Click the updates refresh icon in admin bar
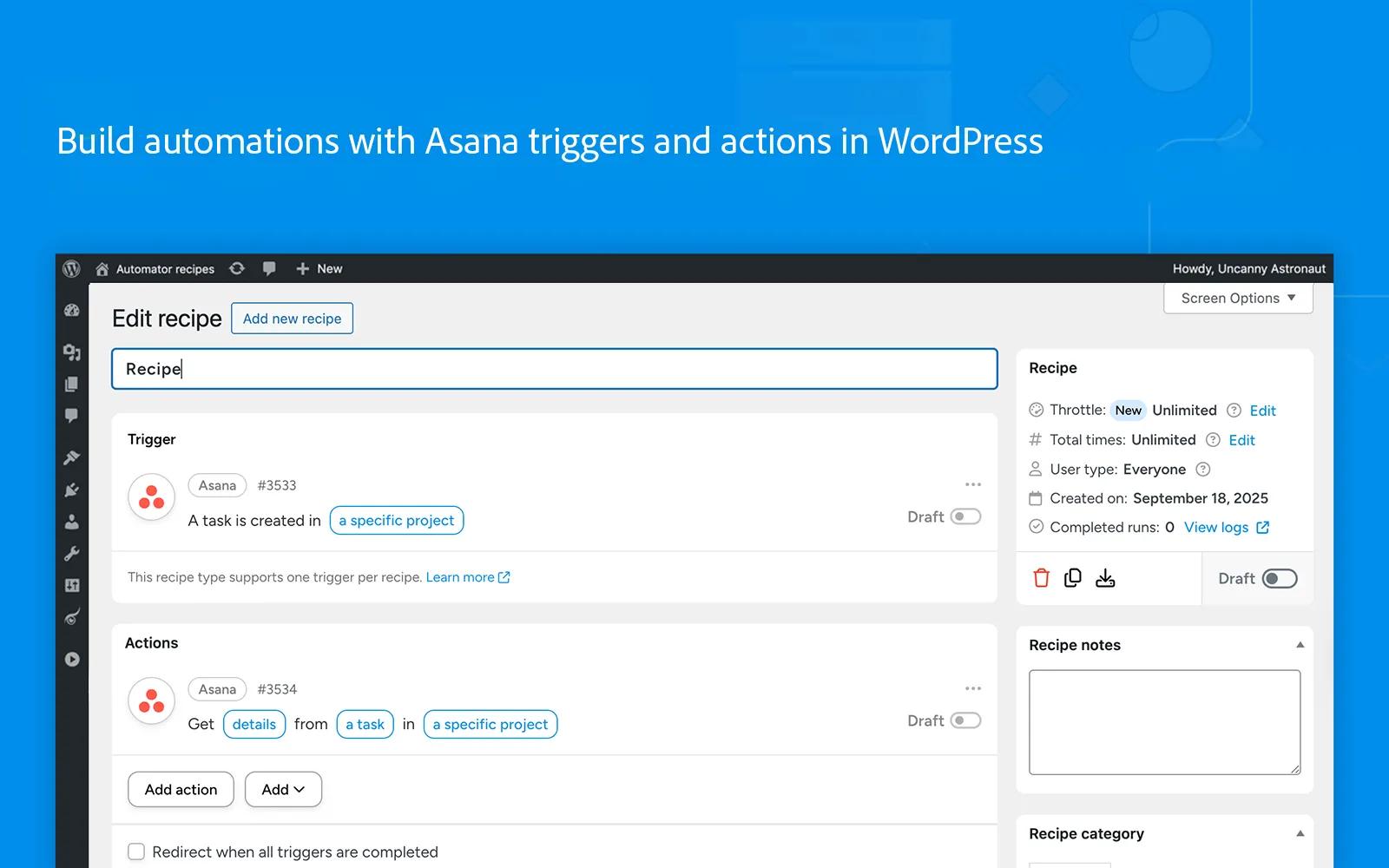 (237, 269)
